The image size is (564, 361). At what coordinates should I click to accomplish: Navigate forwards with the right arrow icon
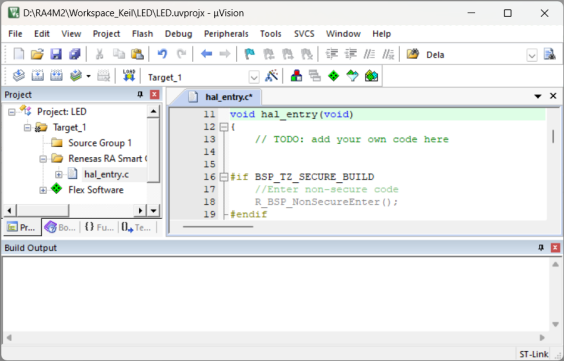(x=225, y=54)
